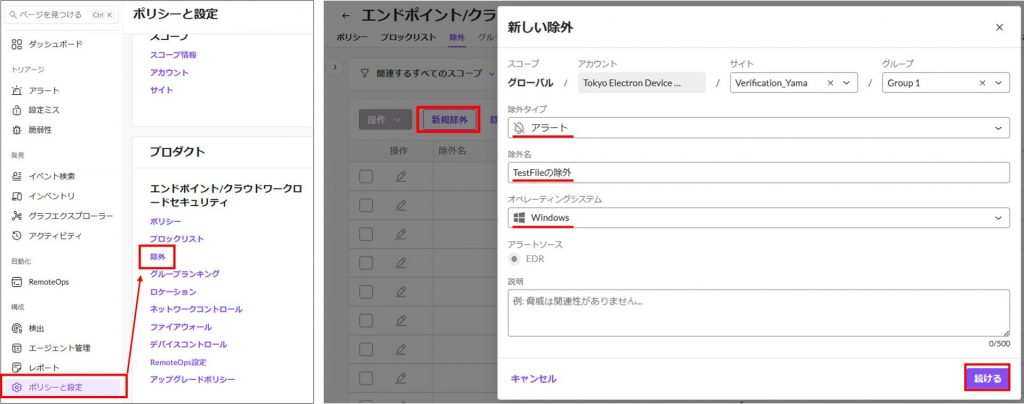The width and height of the screenshot is (1024, 404).
Task: Click the X to clear Group 1
Action: (983, 83)
